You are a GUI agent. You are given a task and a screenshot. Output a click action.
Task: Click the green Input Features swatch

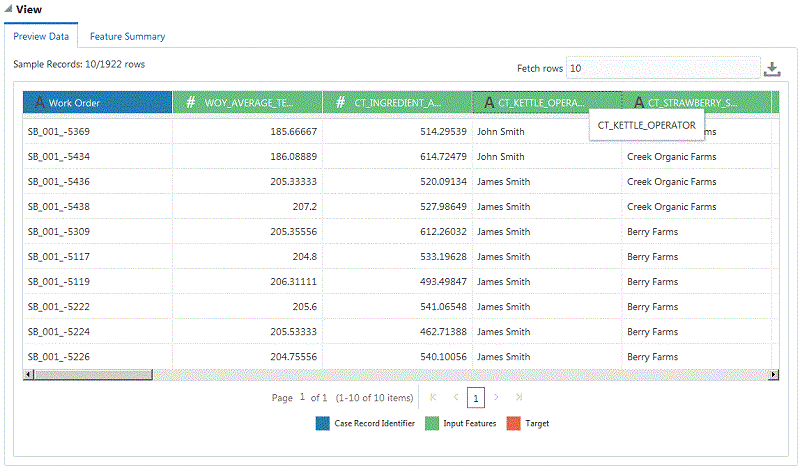432,424
